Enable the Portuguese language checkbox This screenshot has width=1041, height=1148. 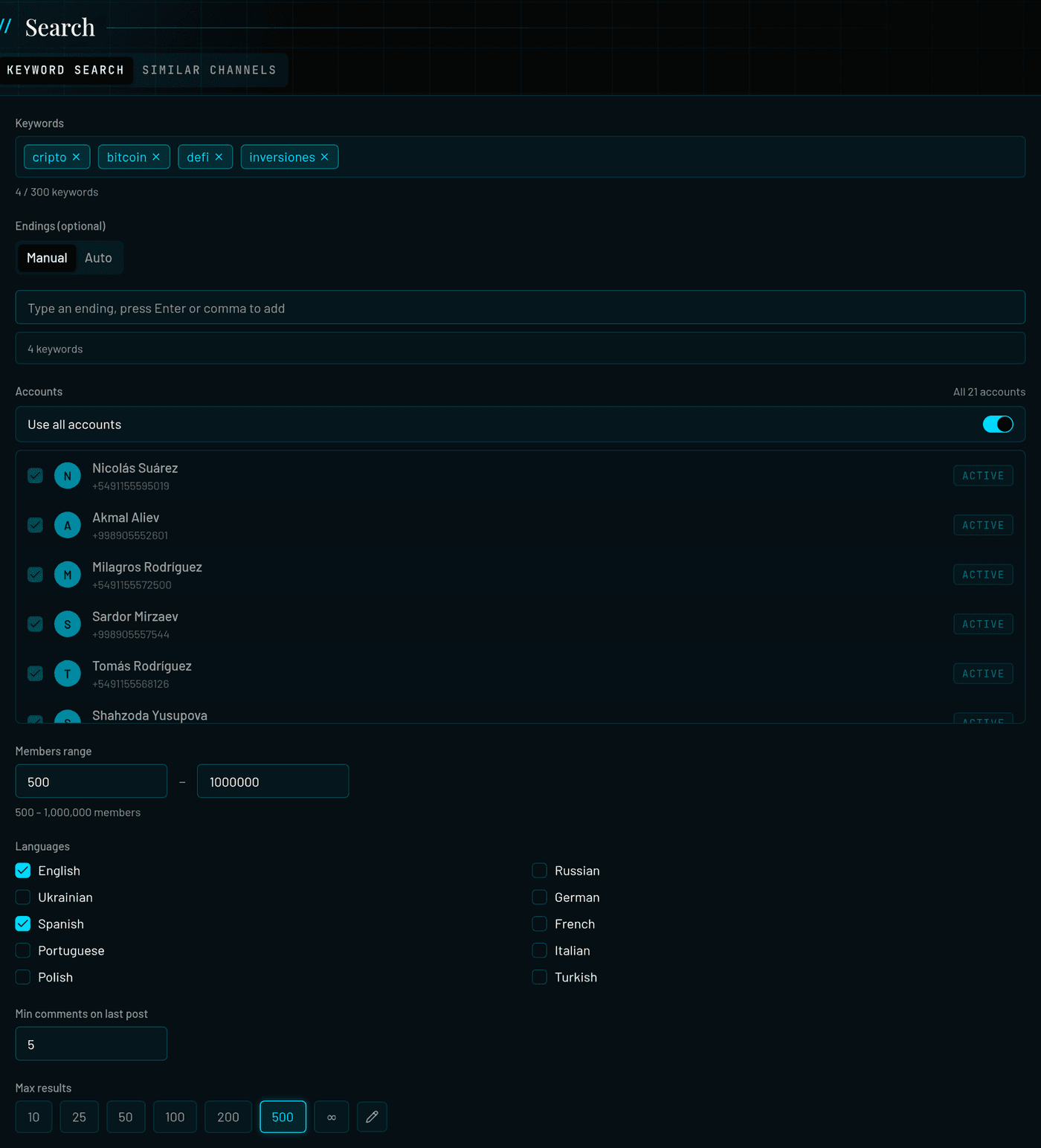[x=23, y=950]
